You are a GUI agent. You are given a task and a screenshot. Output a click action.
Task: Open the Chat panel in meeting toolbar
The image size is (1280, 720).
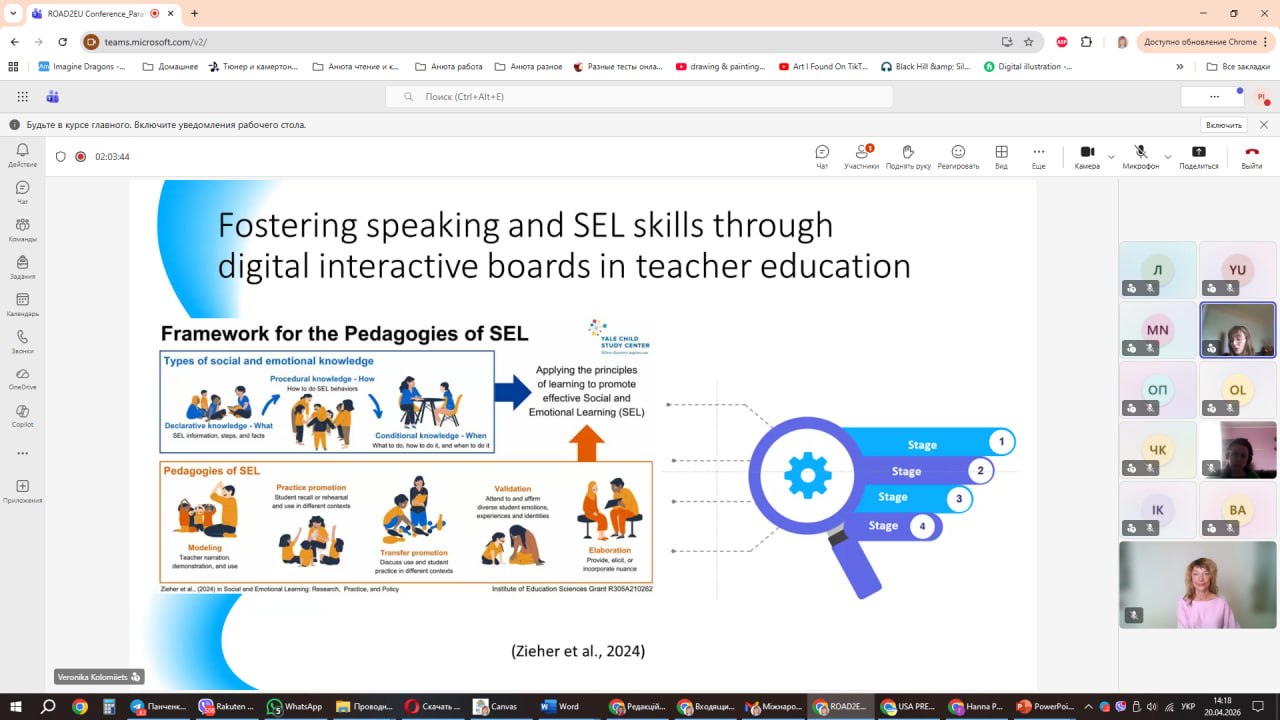click(822, 156)
